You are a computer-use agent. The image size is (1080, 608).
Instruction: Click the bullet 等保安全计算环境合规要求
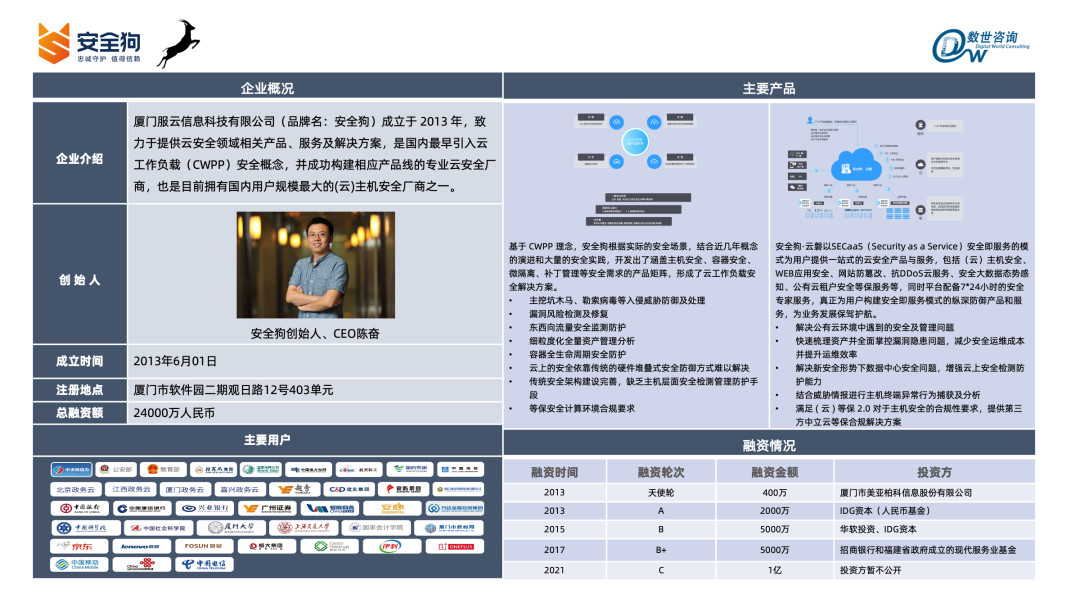coord(582,408)
